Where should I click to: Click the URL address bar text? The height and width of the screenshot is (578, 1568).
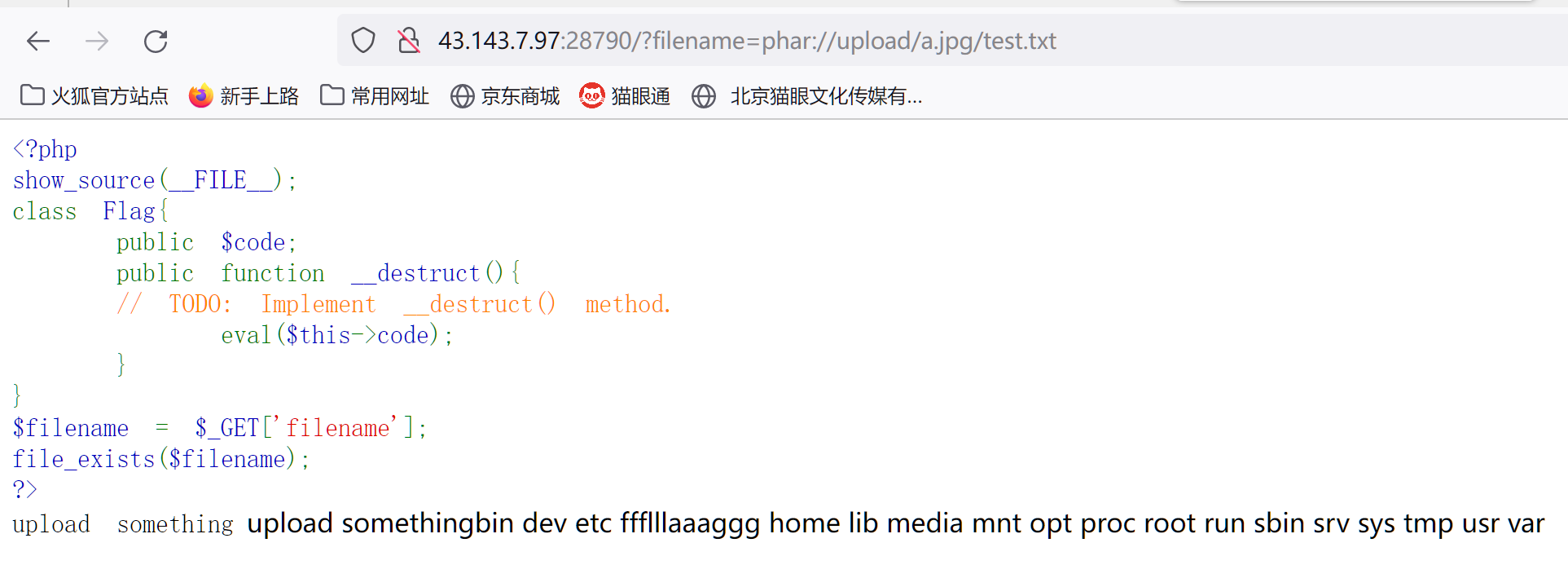747,41
